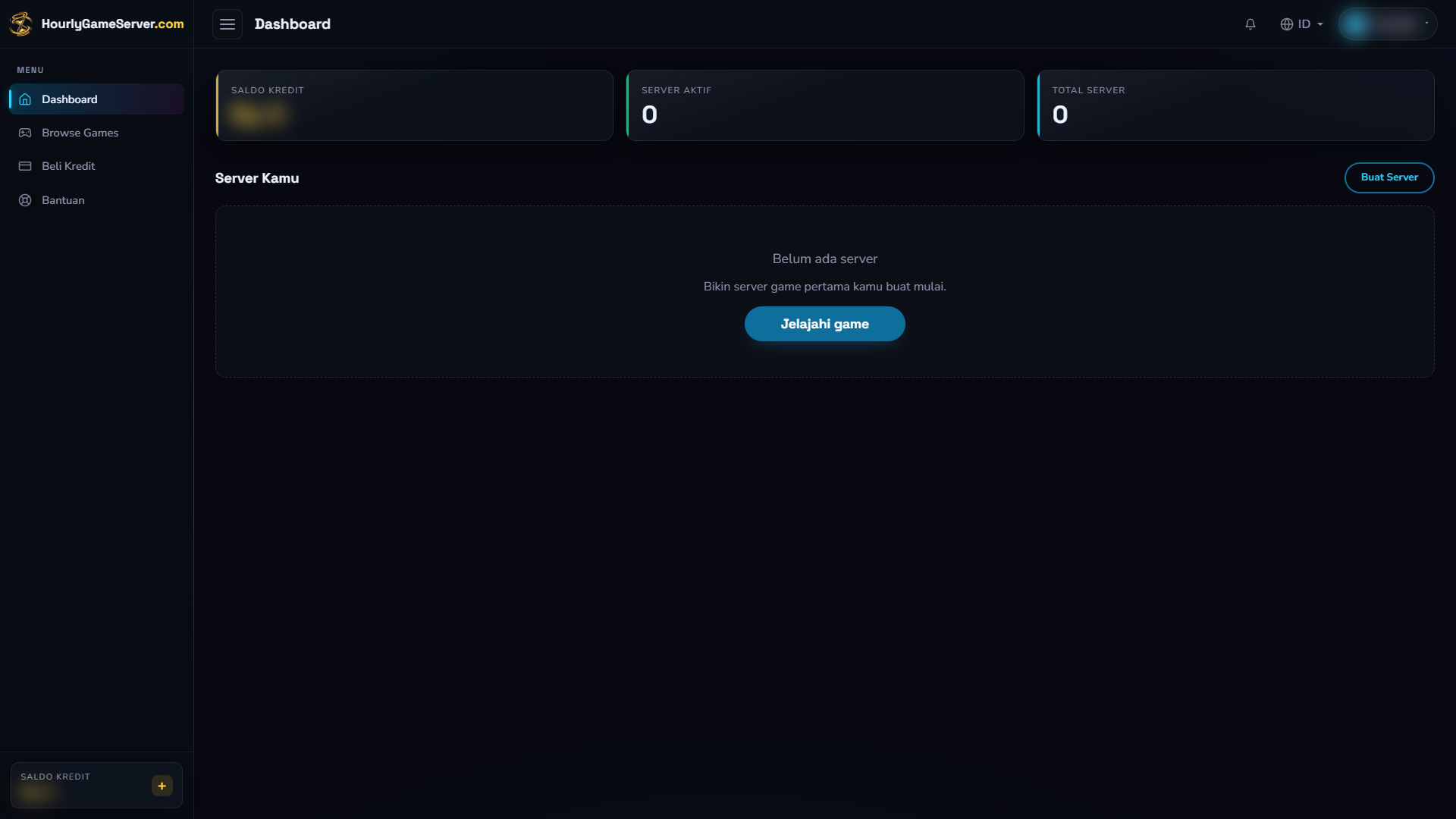Click the Beli Kredit card icon
Image resolution: width=1456 pixels, height=819 pixels.
pyautogui.click(x=25, y=166)
